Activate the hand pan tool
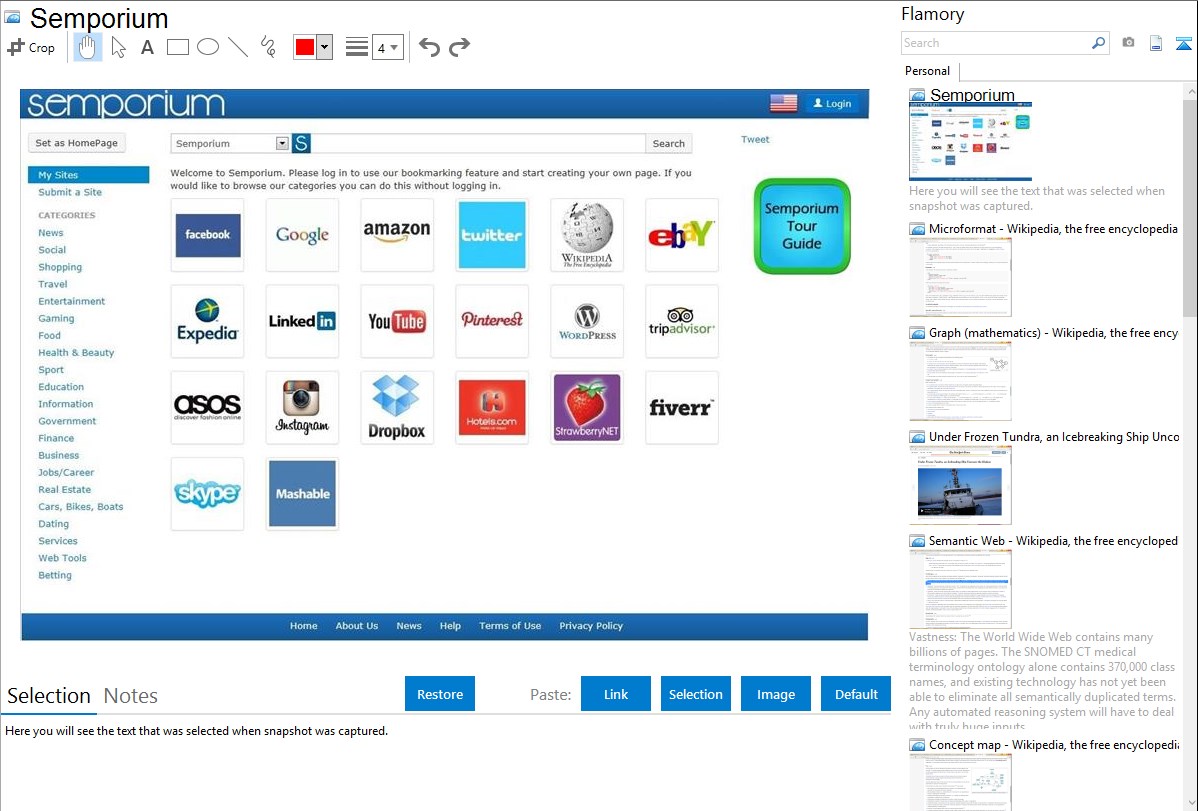This screenshot has width=1198, height=811. pos(88,47)
